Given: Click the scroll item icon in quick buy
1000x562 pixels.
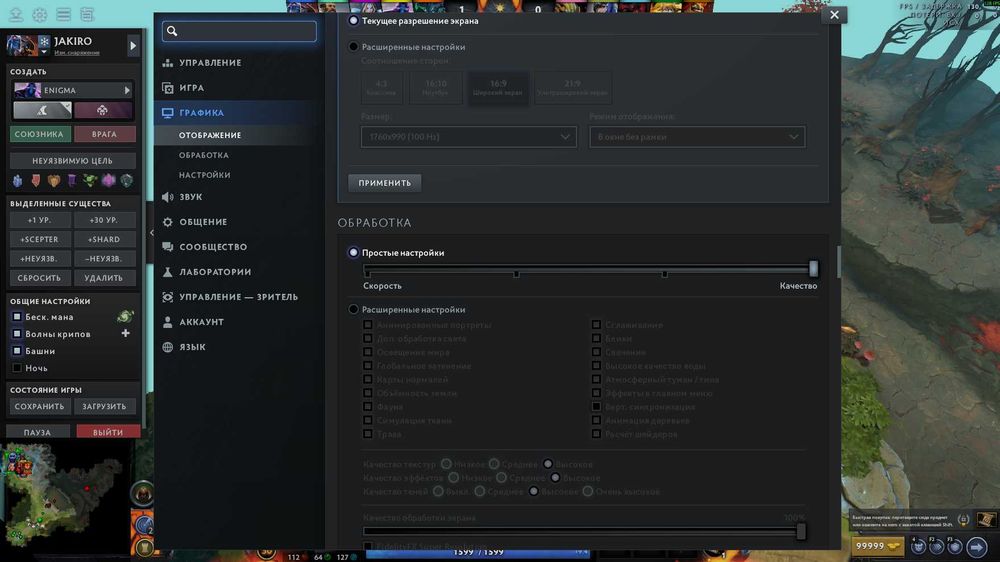Looking at the screenshot, I should 986,519.
